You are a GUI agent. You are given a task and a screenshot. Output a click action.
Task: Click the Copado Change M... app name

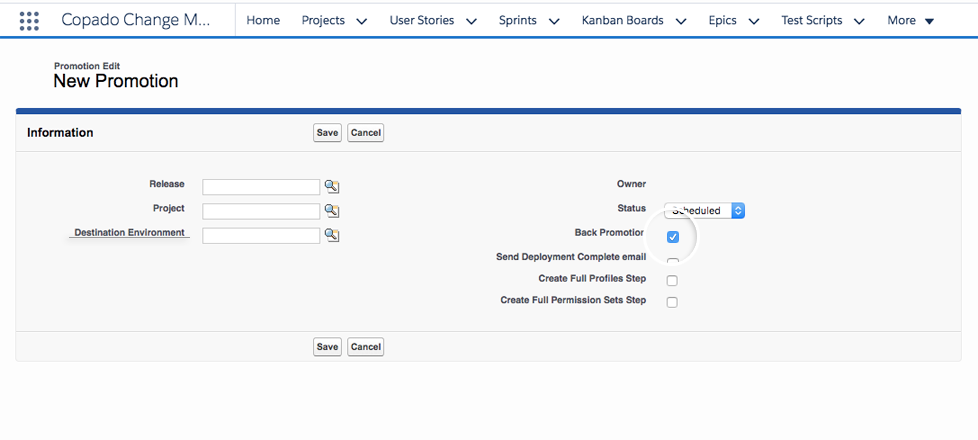[x=136, y=21]
